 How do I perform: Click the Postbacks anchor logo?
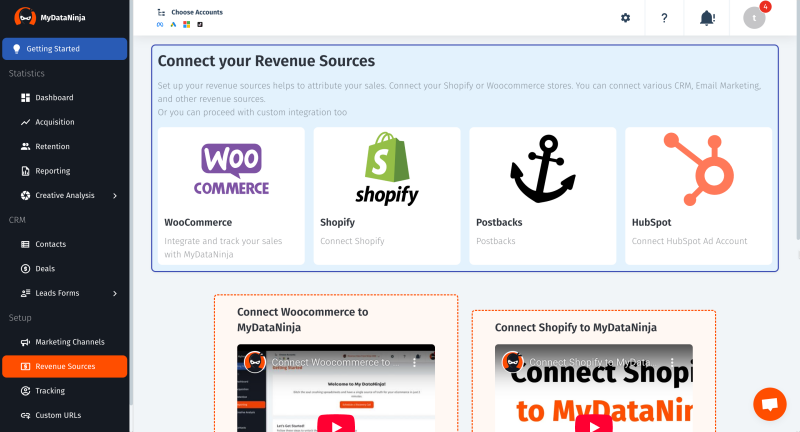coord(543,169)
